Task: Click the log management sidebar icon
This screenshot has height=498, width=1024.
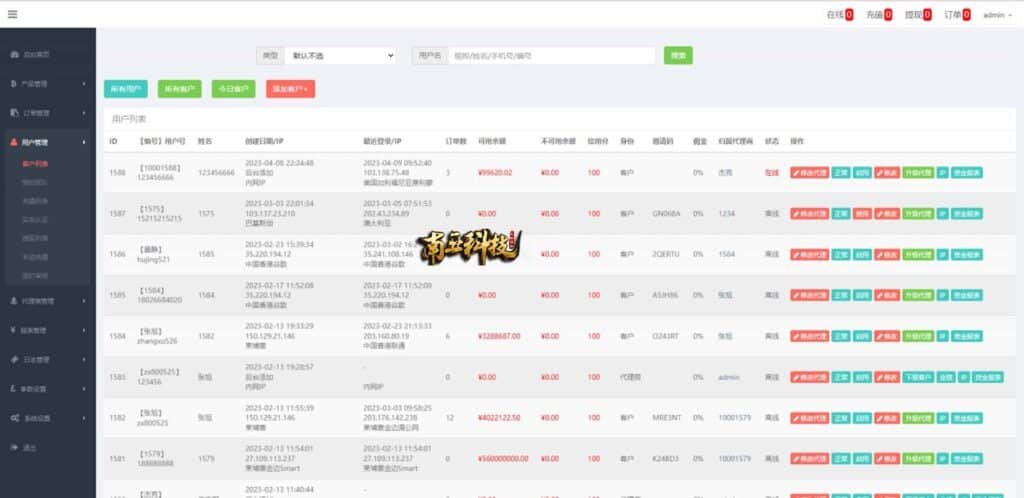Action: point(14,359)
